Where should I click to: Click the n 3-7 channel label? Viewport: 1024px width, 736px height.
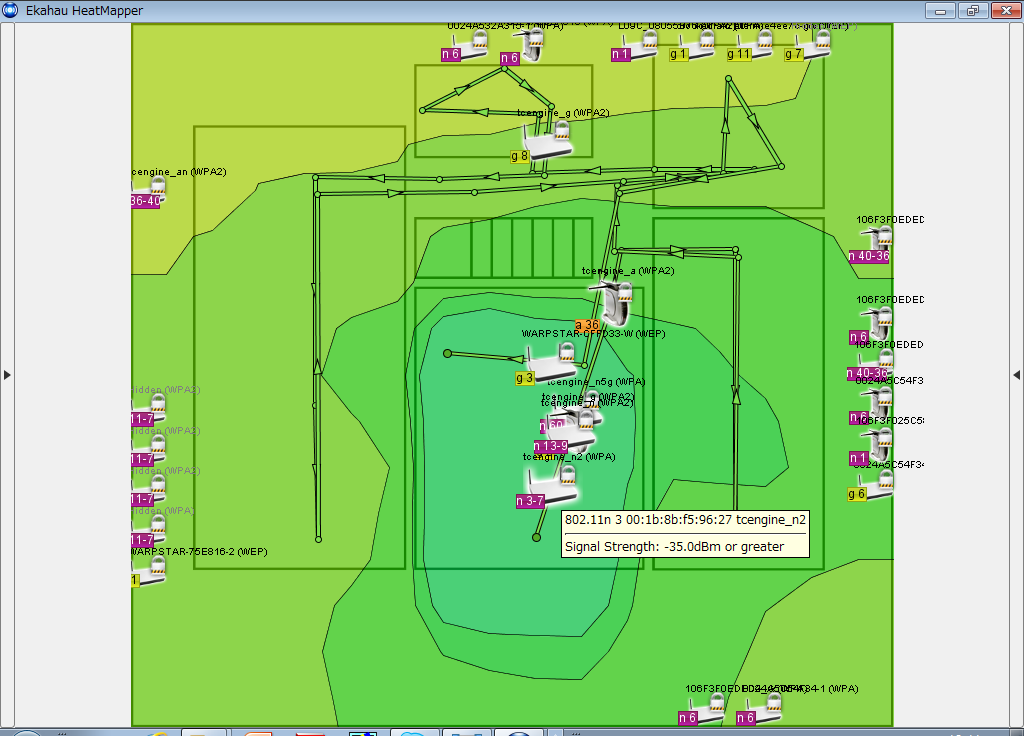click(530, 501)
